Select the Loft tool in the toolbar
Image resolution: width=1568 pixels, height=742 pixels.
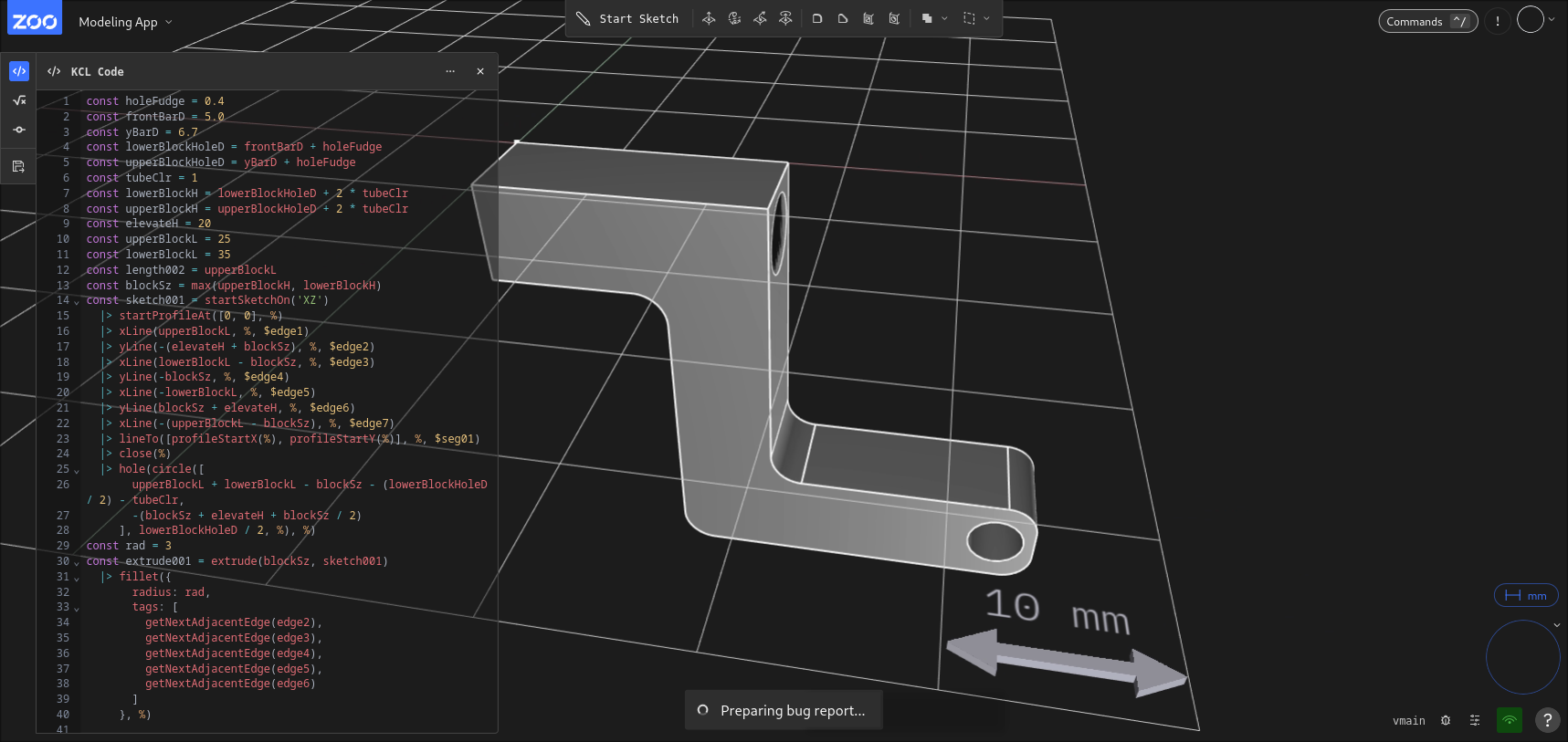(785, 18)
